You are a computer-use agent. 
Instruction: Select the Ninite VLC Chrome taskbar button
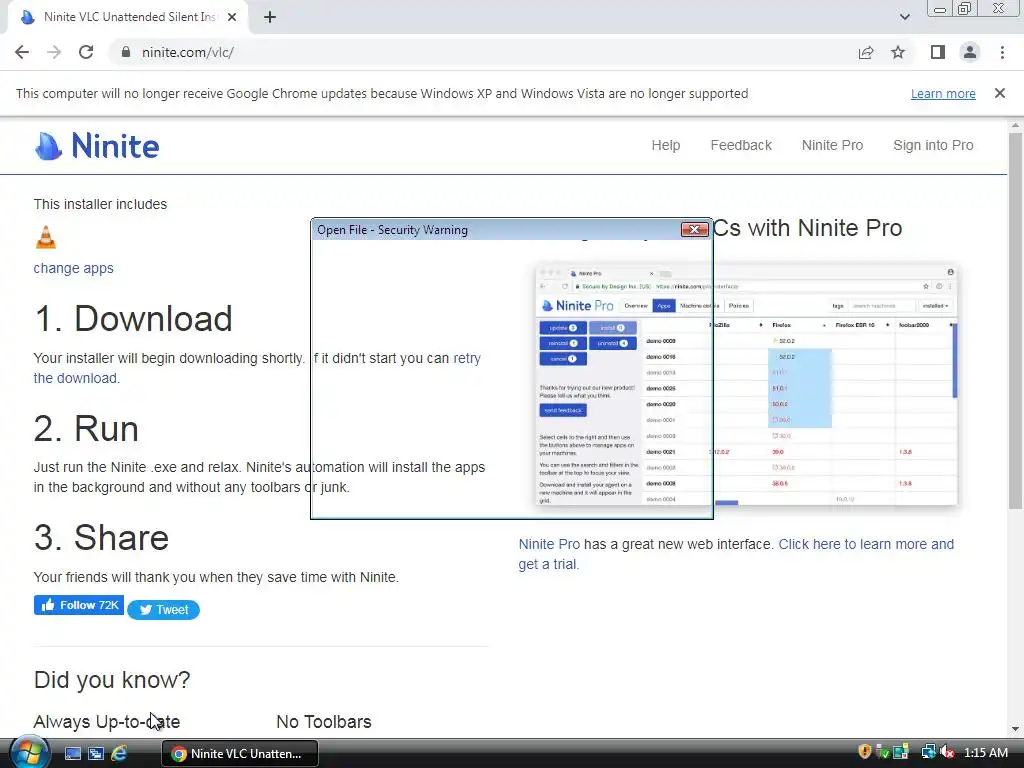click(x=240, y=754)
